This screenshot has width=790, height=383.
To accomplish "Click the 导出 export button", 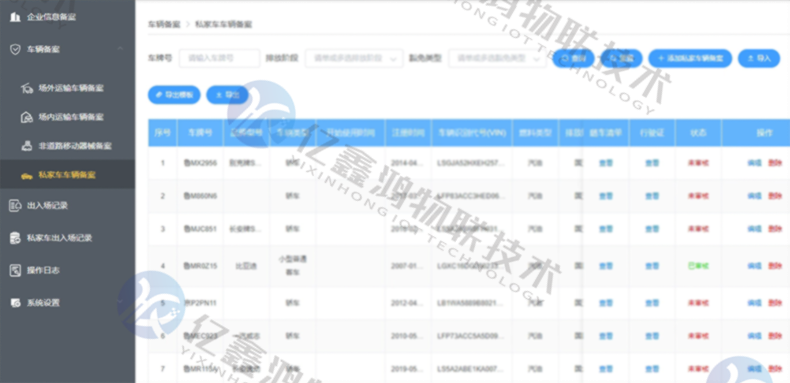I will tap(227, 95).
